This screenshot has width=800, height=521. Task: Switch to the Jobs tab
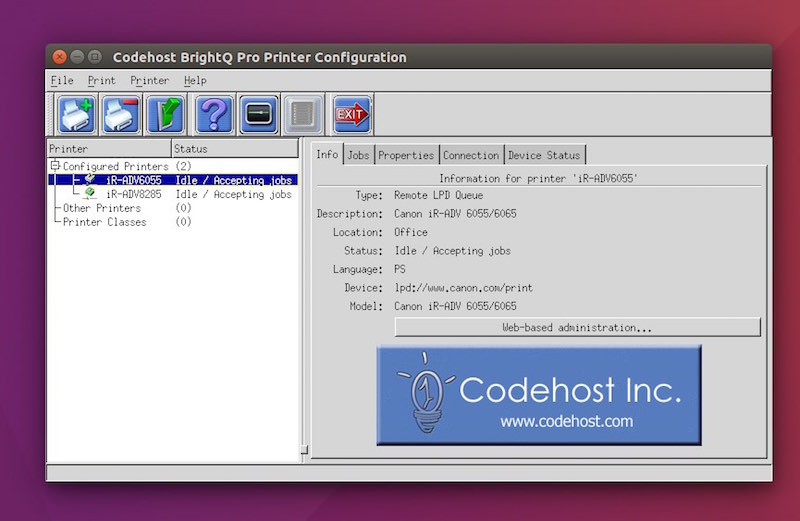pos(358,155)
